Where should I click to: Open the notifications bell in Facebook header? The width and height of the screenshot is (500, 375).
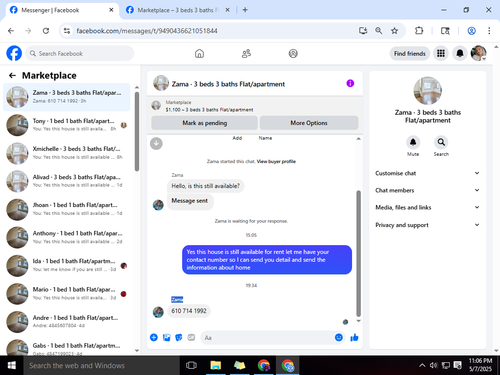pyautogui.click(x=460, y=53)
